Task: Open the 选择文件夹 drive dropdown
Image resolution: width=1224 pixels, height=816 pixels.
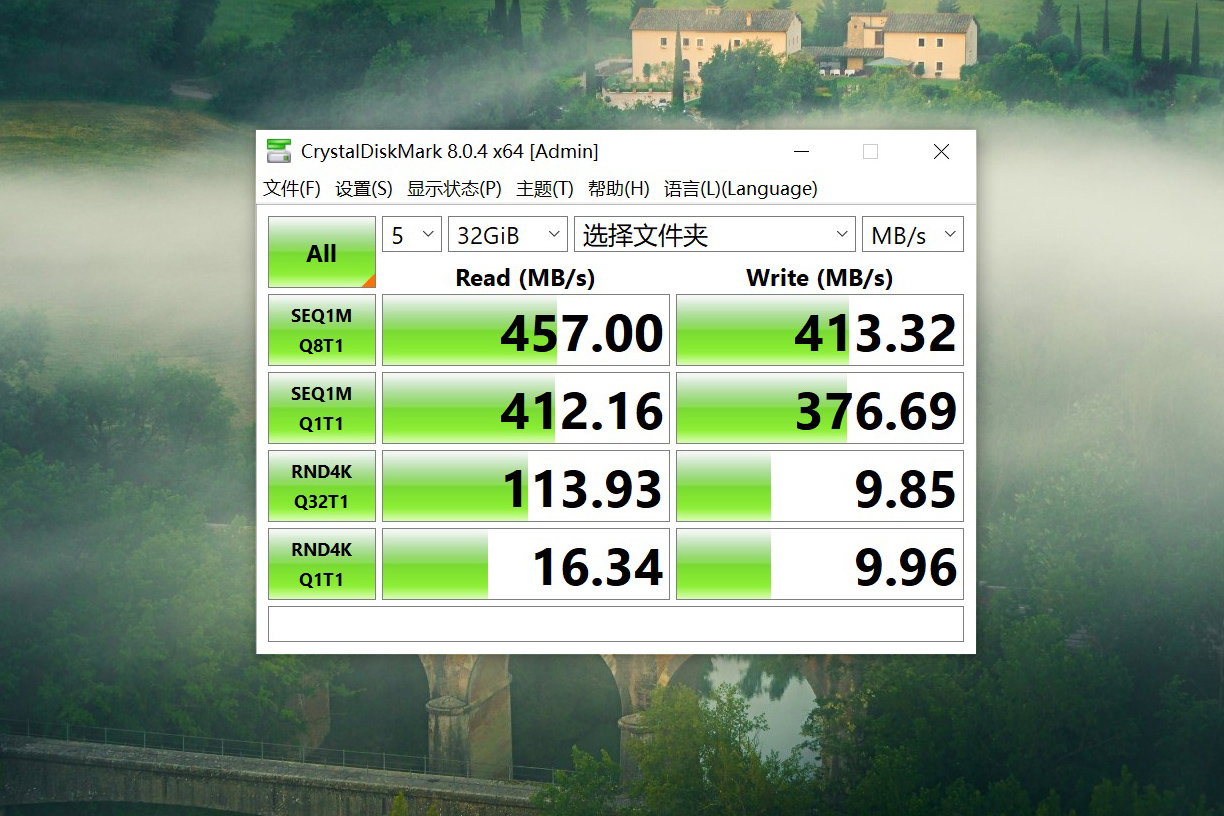Action: [x=715, y=235]
